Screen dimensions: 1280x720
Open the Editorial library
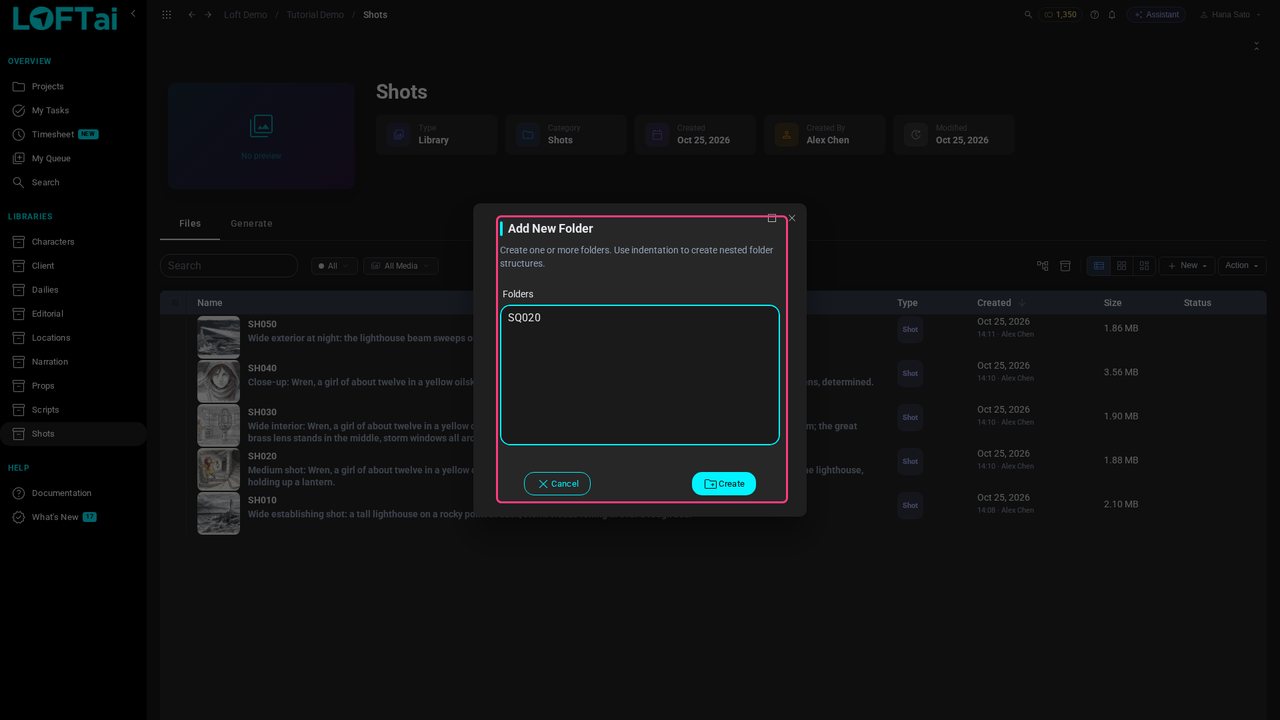[73, 314]
